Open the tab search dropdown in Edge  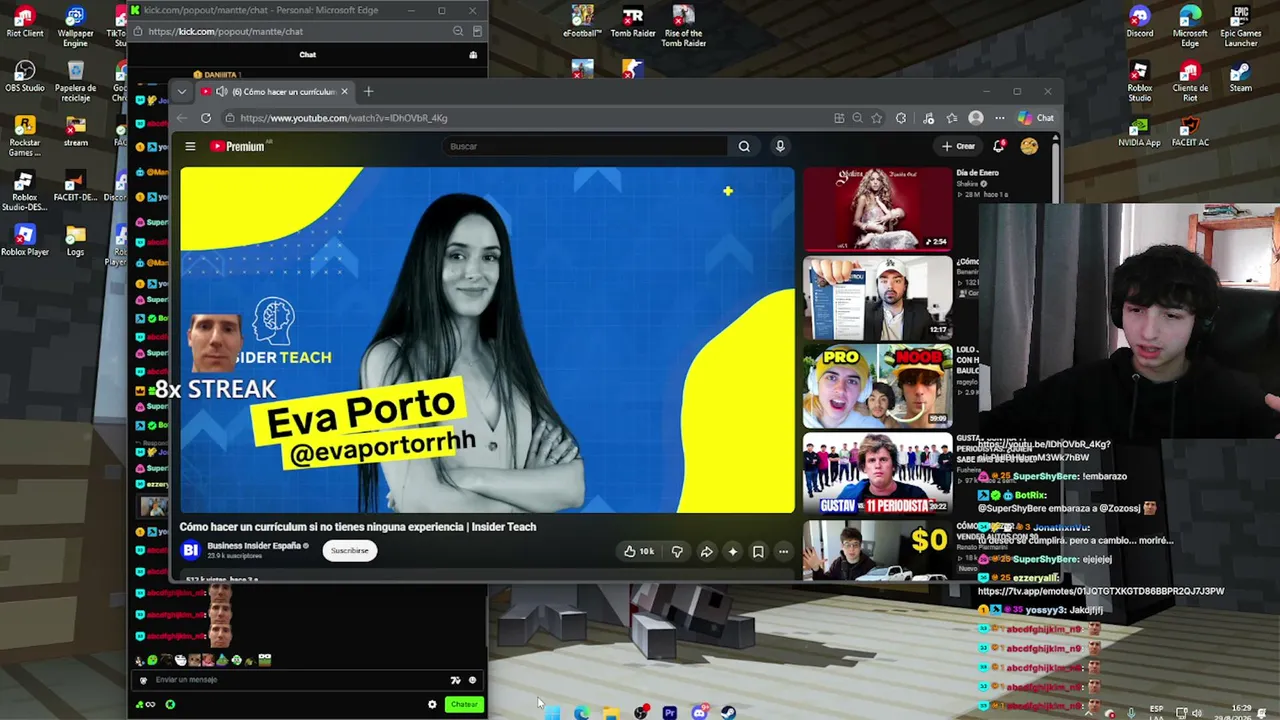pos(182,92)
